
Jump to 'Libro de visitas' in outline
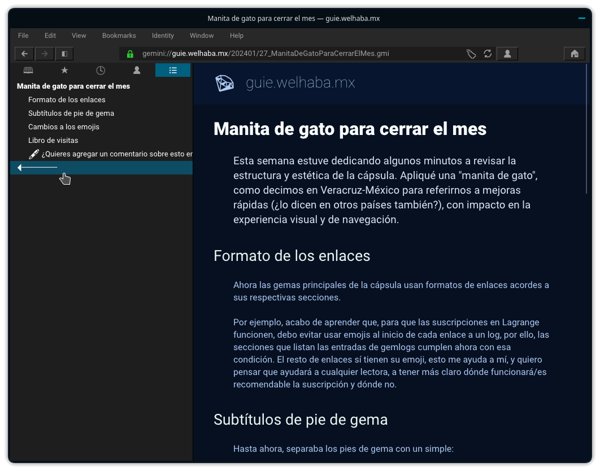click(x=52, y=140)
